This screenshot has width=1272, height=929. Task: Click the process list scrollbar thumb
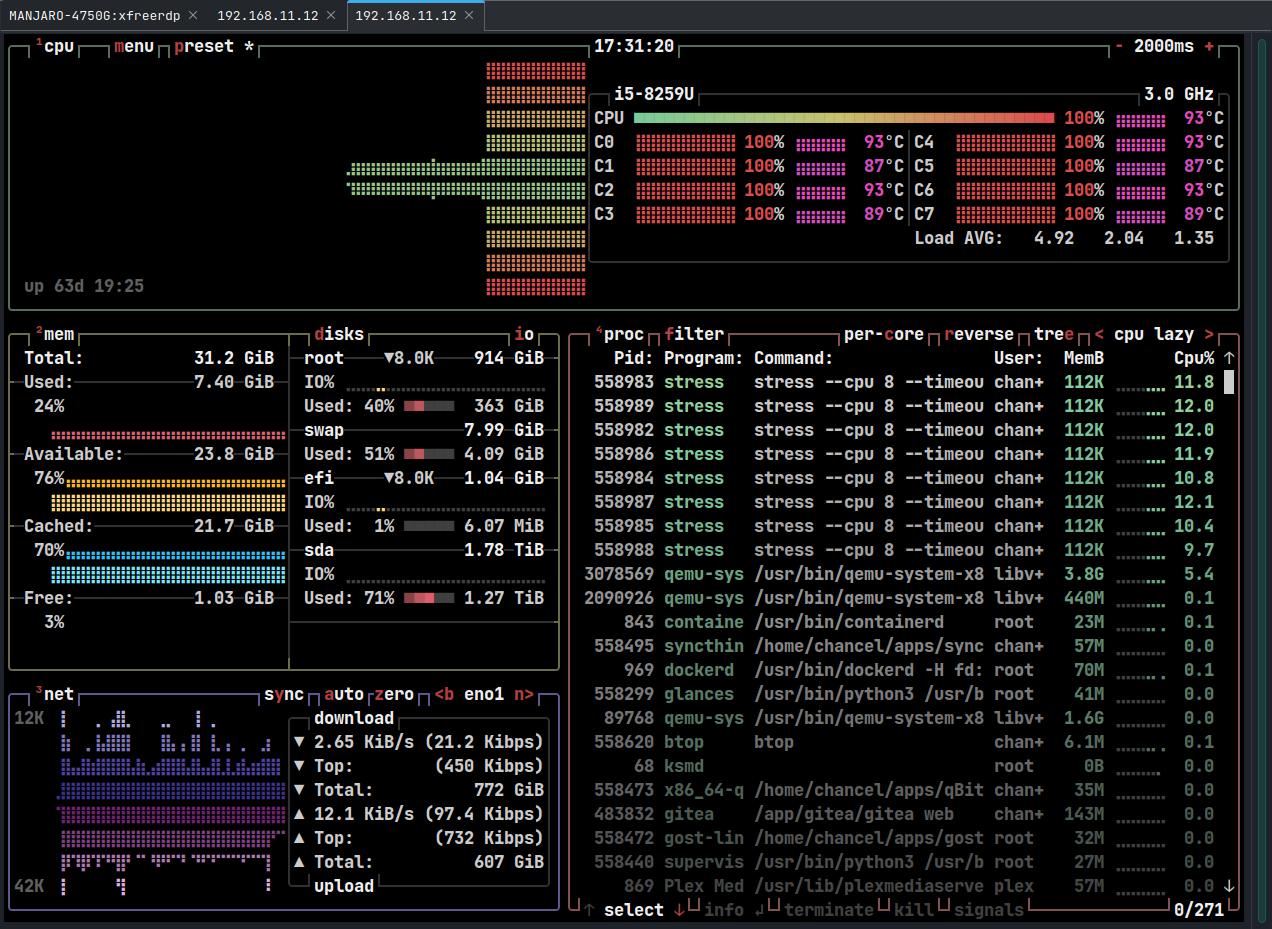(x=1229, y=382)
